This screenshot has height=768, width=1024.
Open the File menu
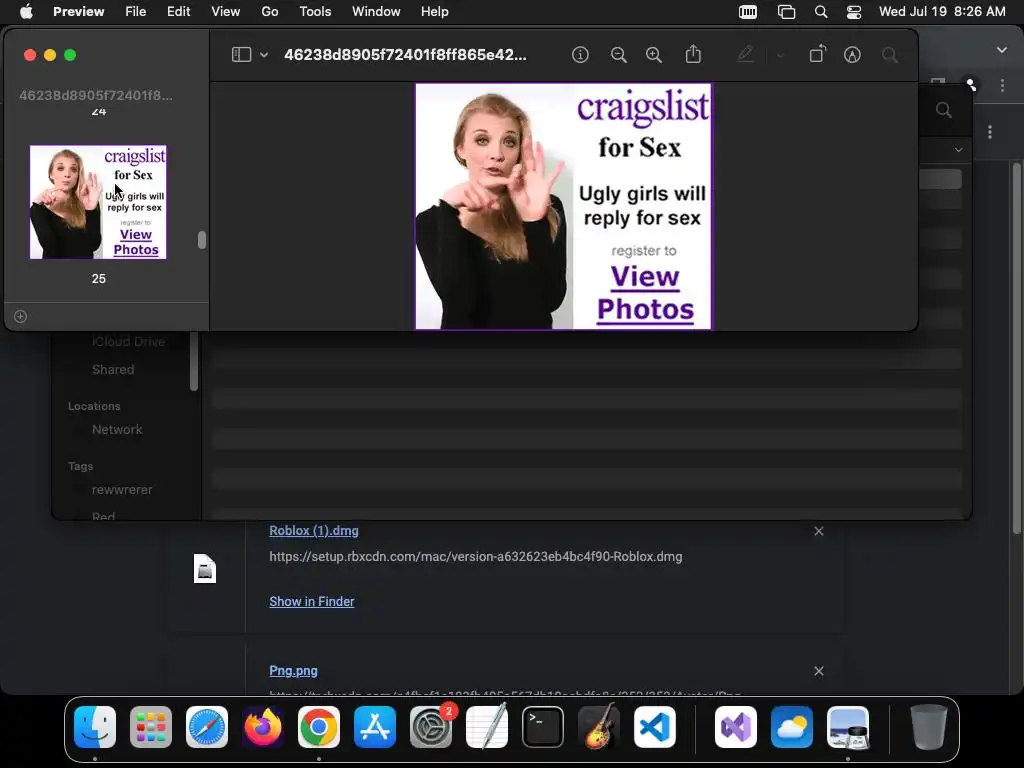[135, 11]
